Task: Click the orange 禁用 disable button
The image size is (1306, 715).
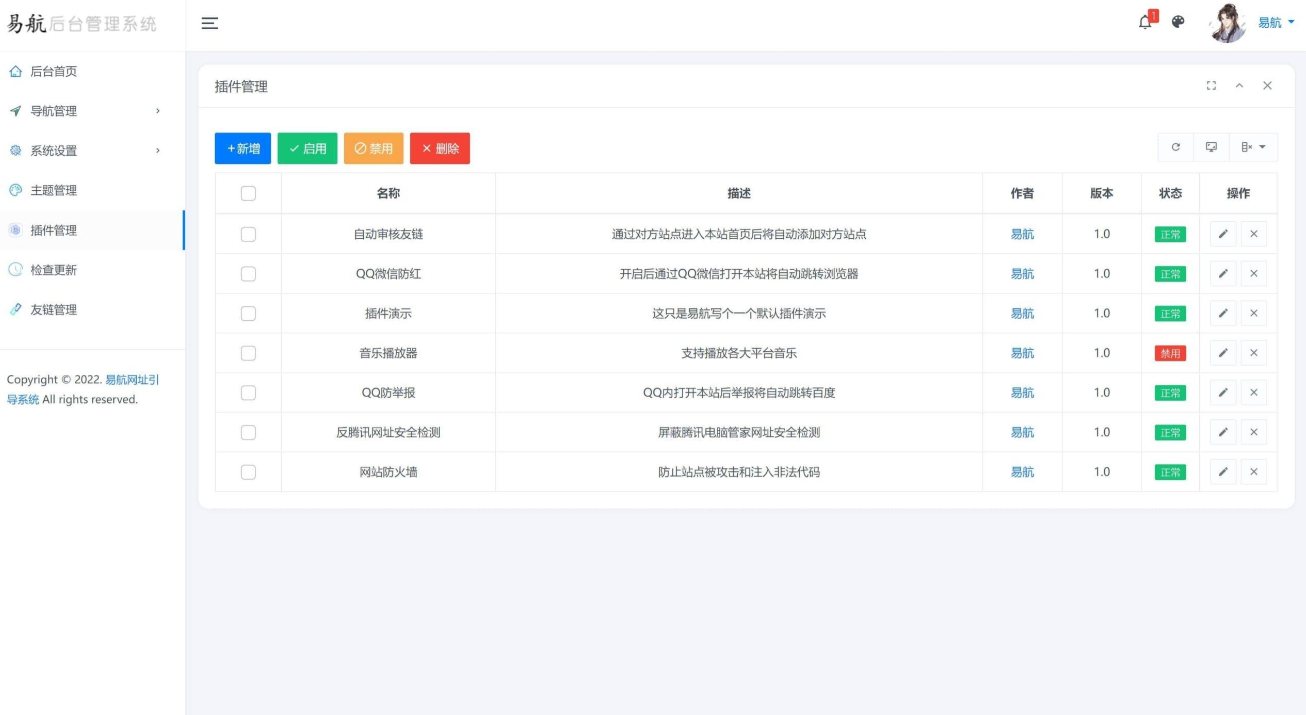Action: point(374,148)
